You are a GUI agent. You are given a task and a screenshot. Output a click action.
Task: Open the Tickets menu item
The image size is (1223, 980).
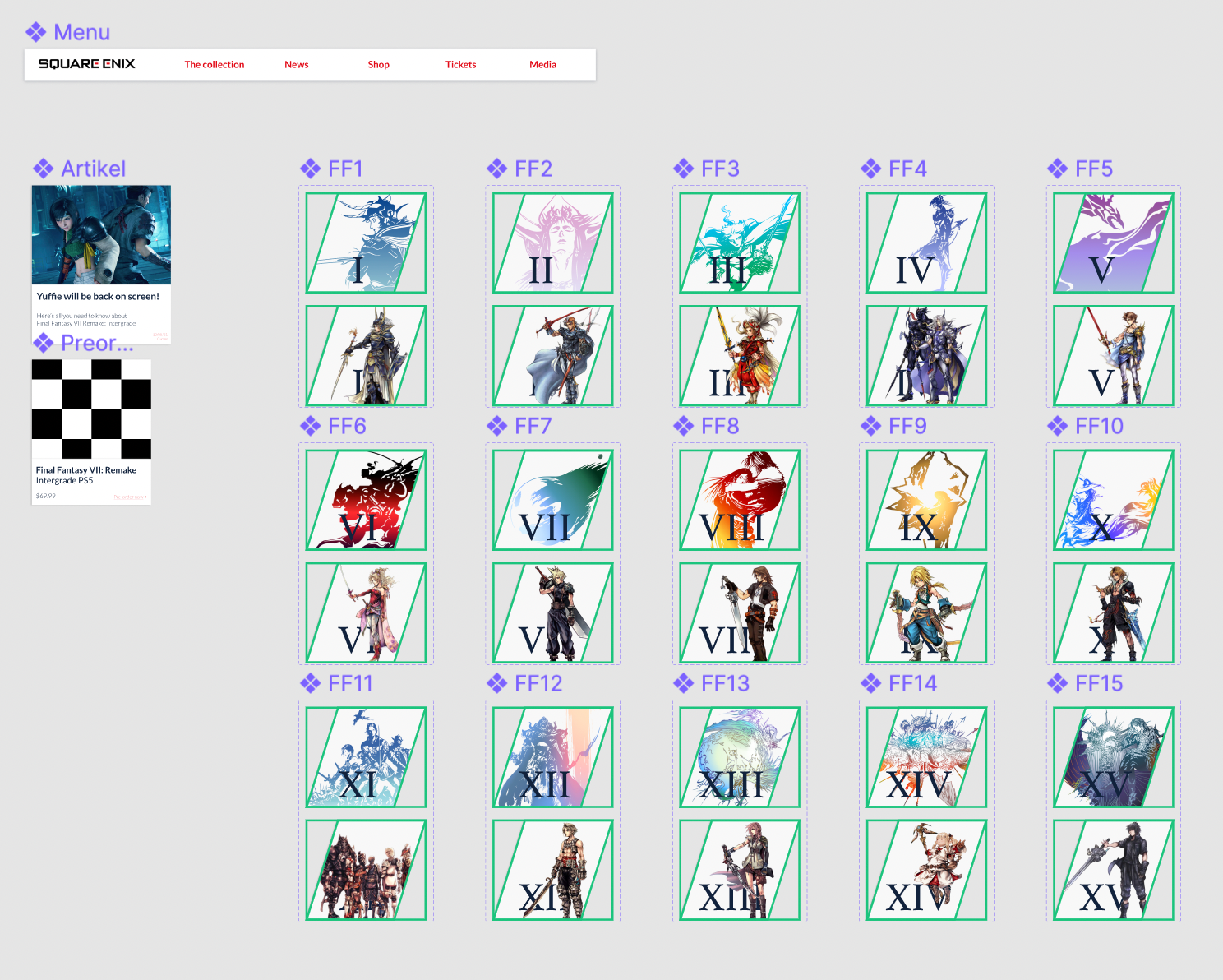click(x=461, y=64)
